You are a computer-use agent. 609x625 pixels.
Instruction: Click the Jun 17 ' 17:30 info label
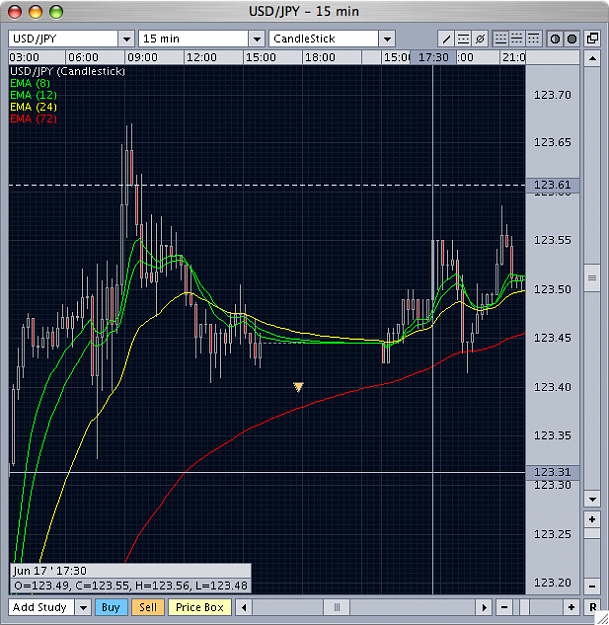pyautogui.click(x=50, y=571)
